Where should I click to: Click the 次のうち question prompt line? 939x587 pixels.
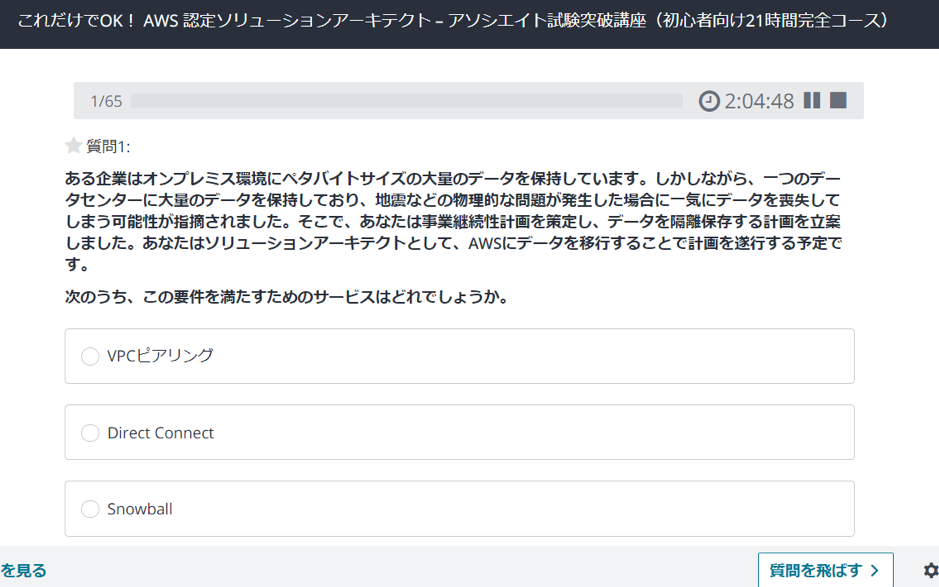point(287,297)
